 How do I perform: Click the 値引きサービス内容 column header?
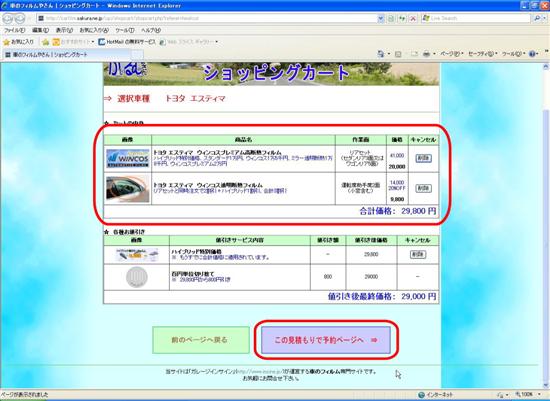click(240, 240)
